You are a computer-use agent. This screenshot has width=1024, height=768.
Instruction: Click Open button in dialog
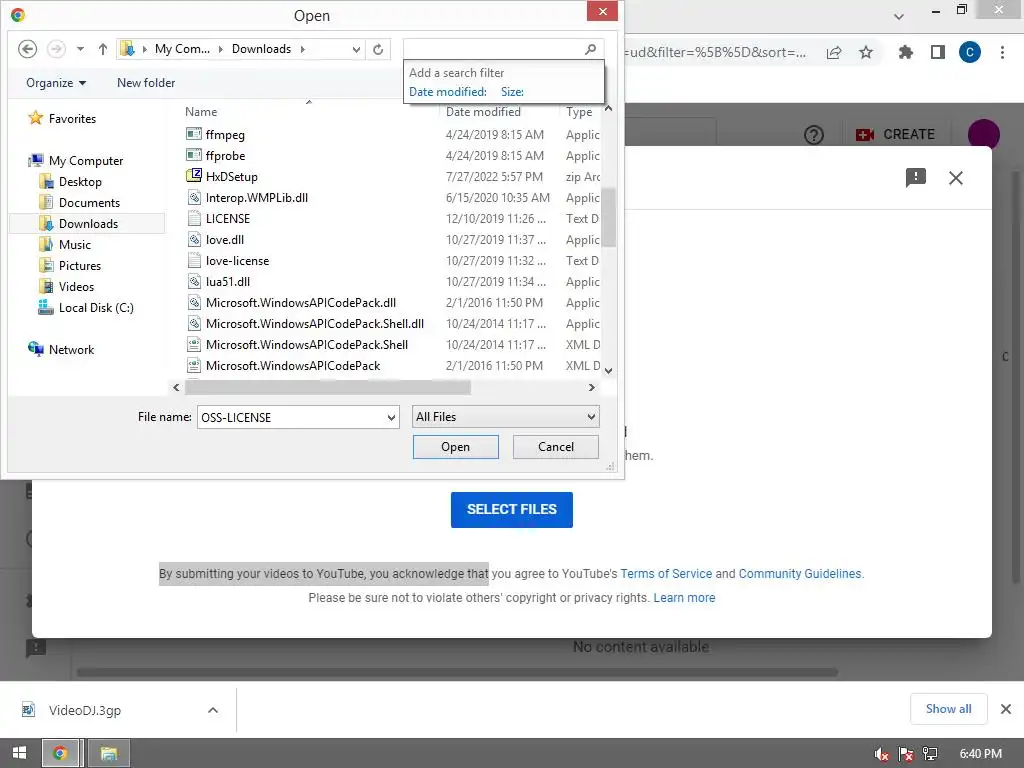[455, 447]
